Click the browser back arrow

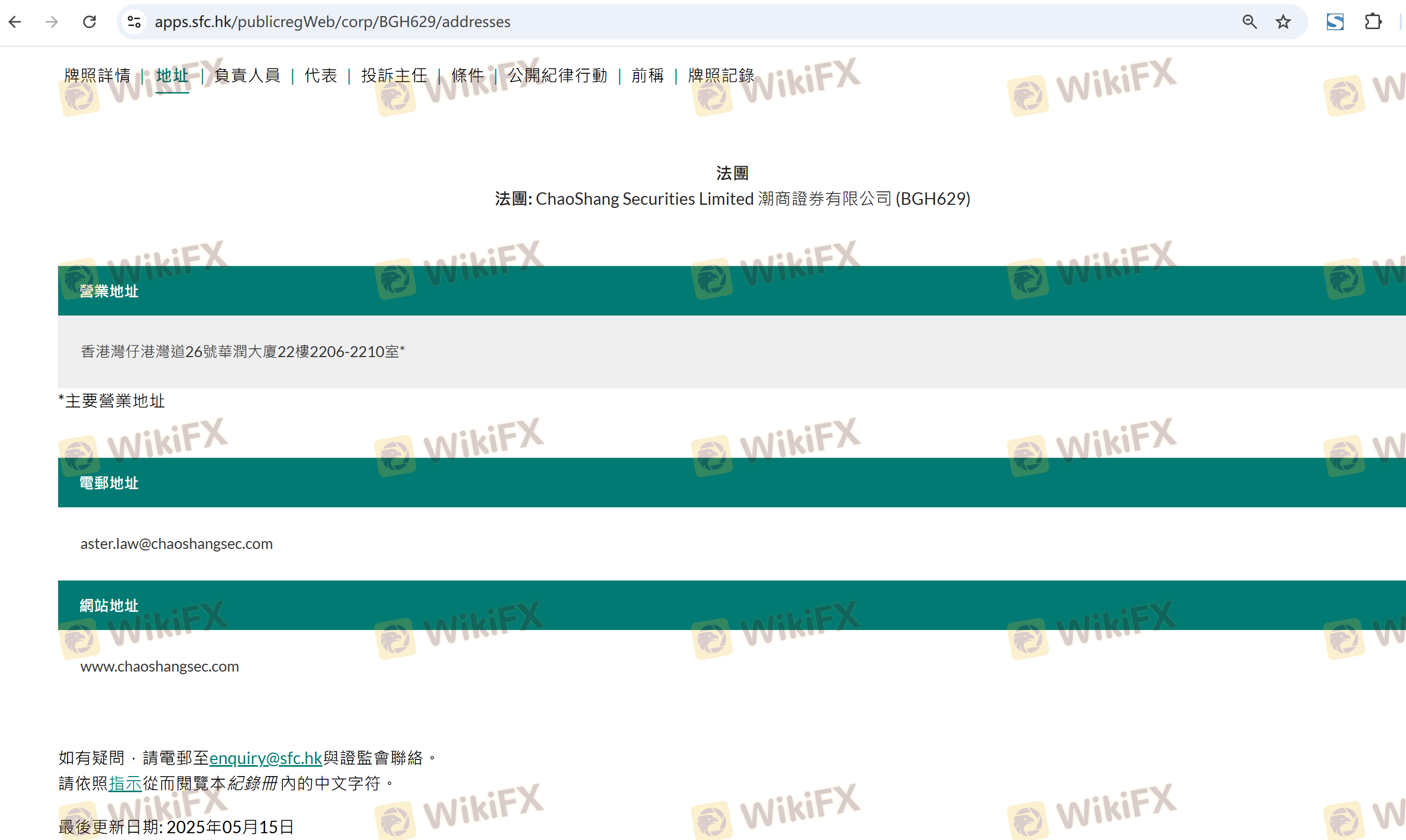click(x=15, y=21)
